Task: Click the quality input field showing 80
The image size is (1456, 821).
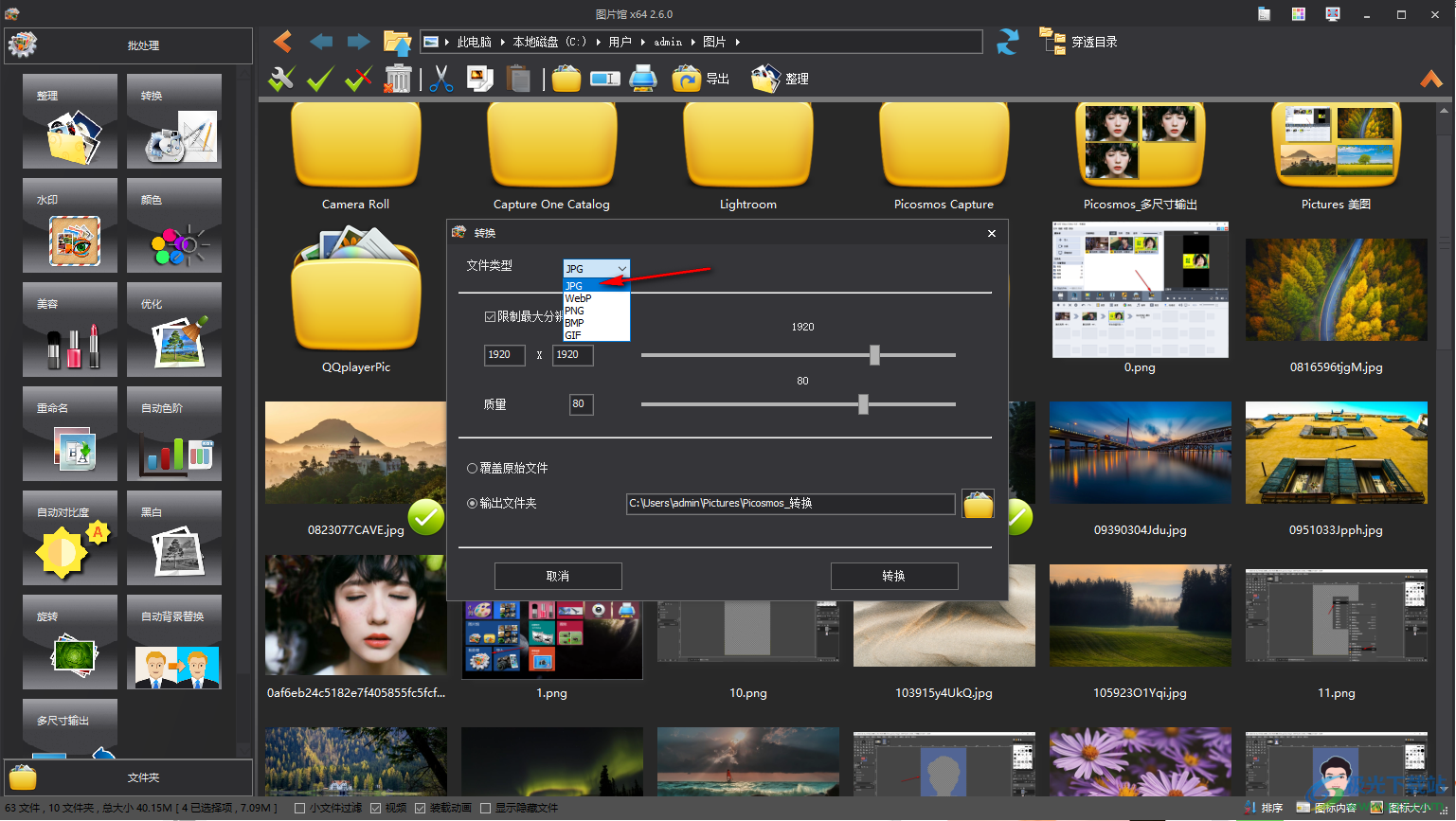Action: pos(581,404)
